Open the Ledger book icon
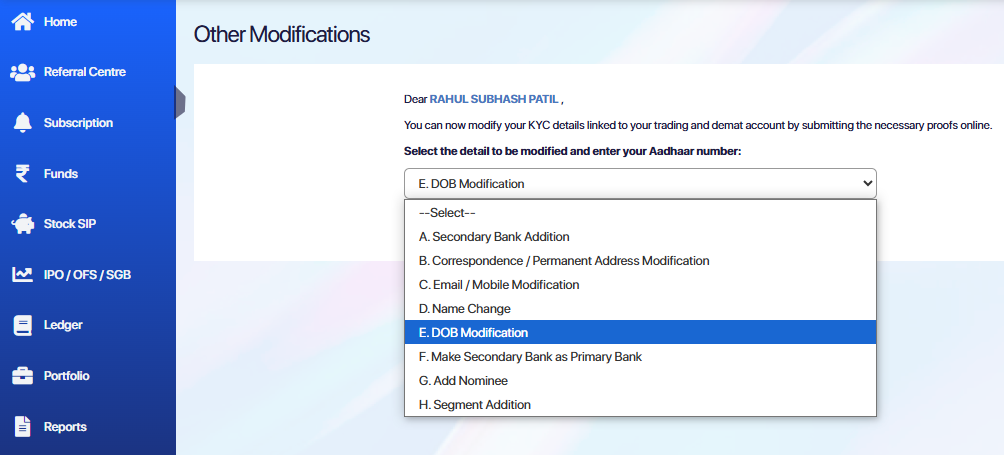Screen dimensions: 1004x455 (x=22, y=325)
